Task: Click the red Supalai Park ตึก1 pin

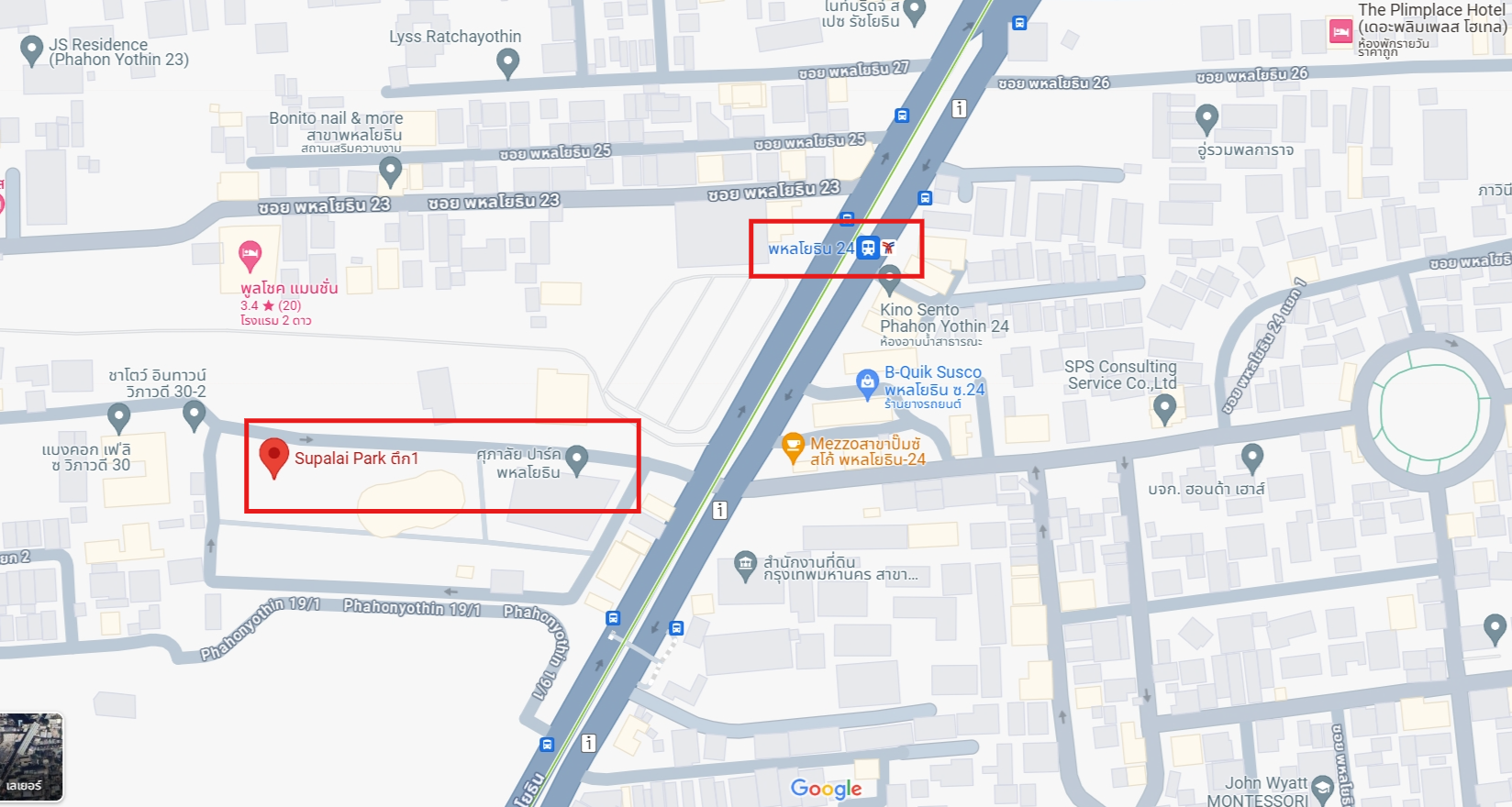Action: [273, 458]
